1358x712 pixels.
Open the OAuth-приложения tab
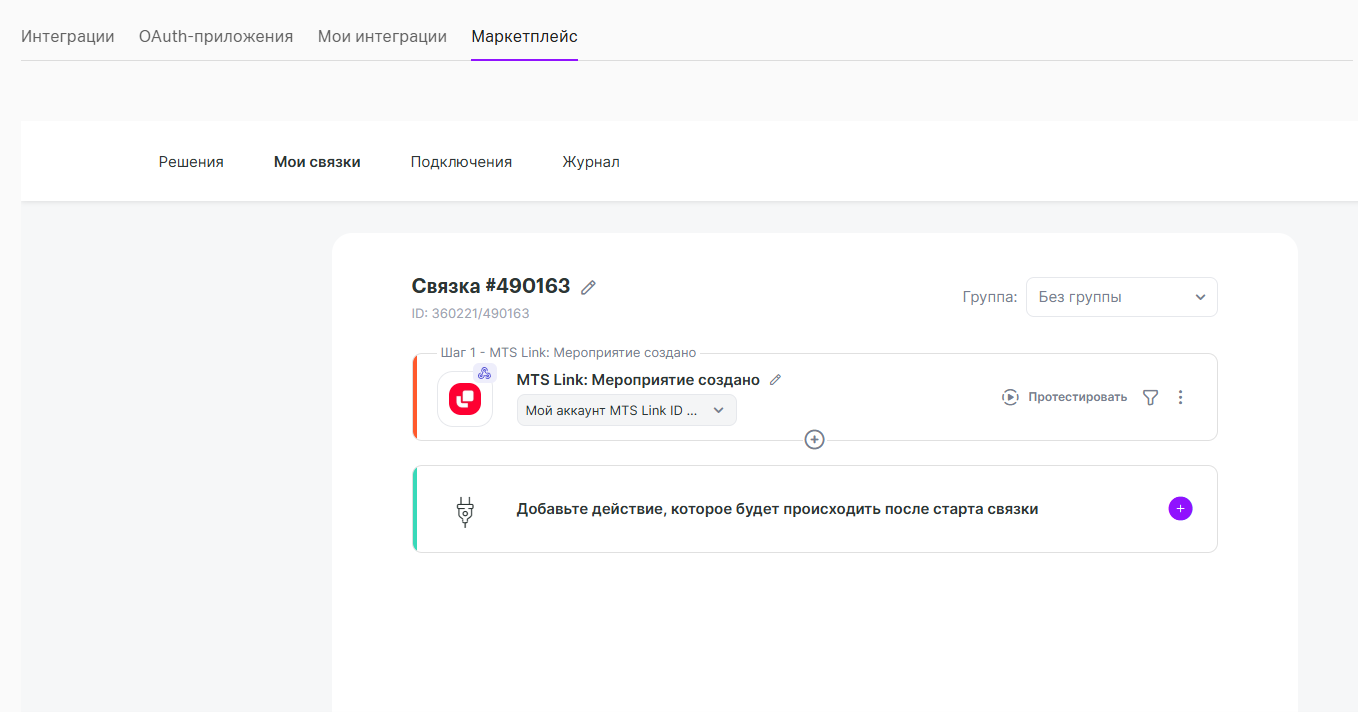click(x=216, y=37)
